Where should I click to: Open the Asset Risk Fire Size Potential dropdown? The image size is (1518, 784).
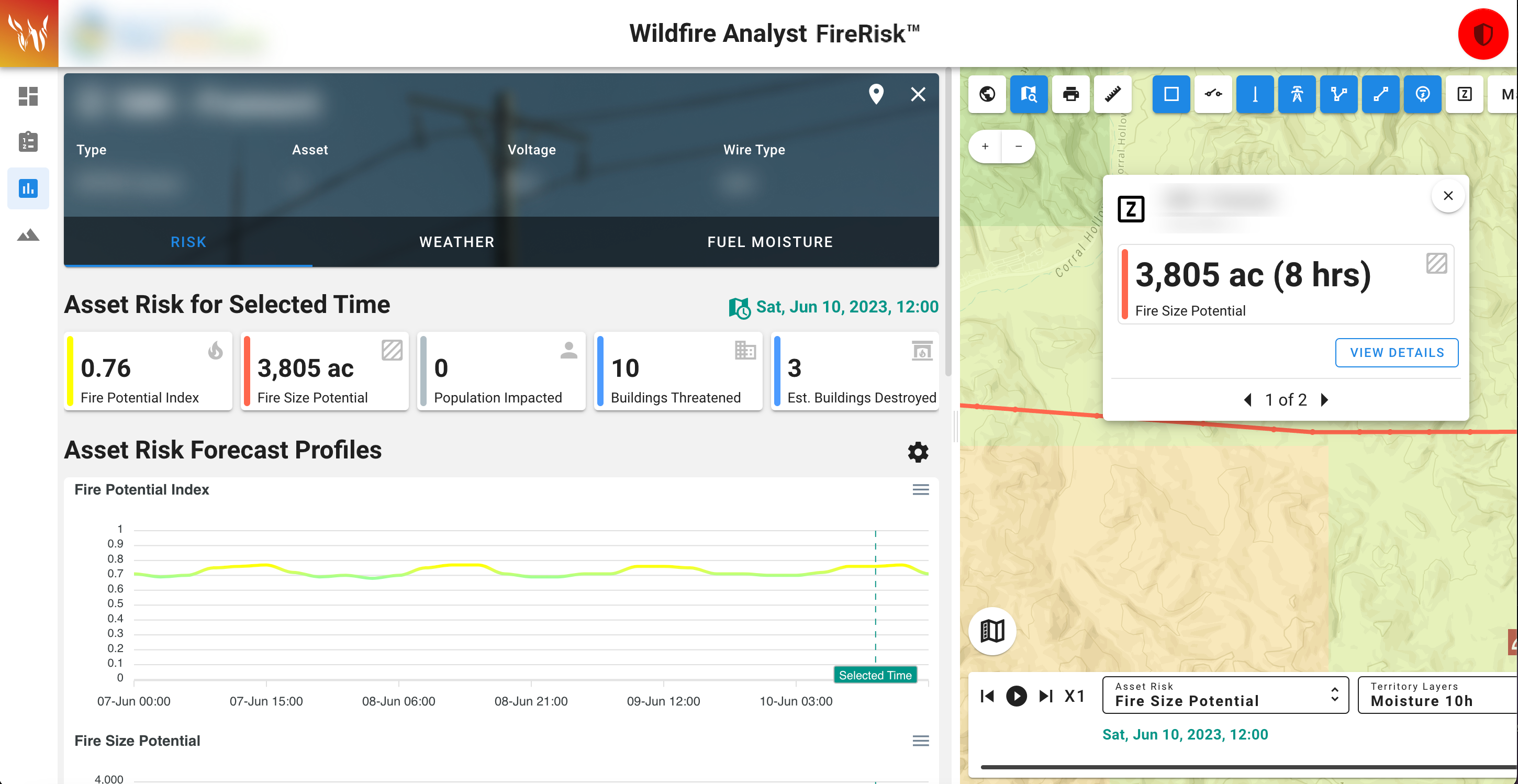1225,695
